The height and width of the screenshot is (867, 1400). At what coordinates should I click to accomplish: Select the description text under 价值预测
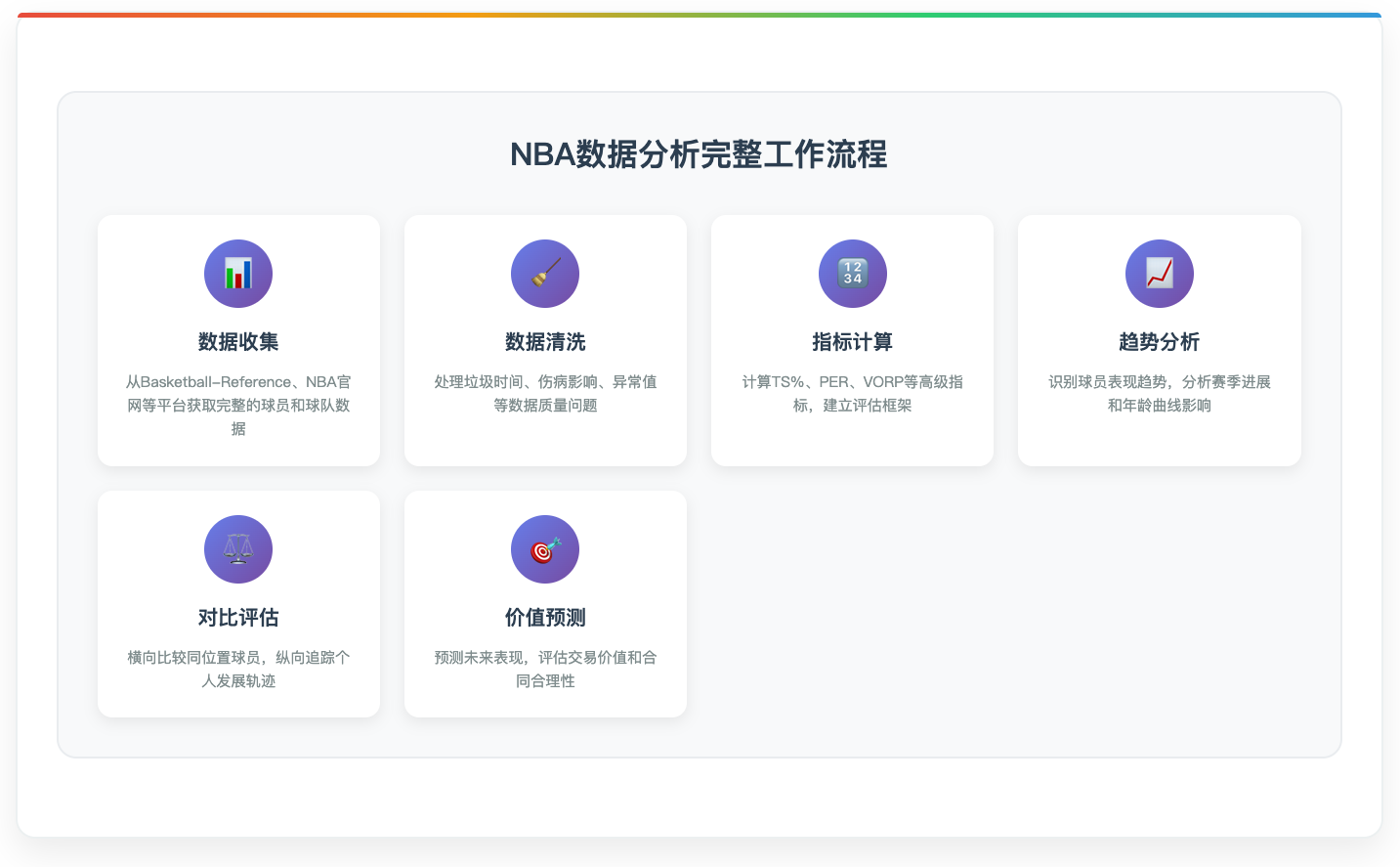click(545, 669)
